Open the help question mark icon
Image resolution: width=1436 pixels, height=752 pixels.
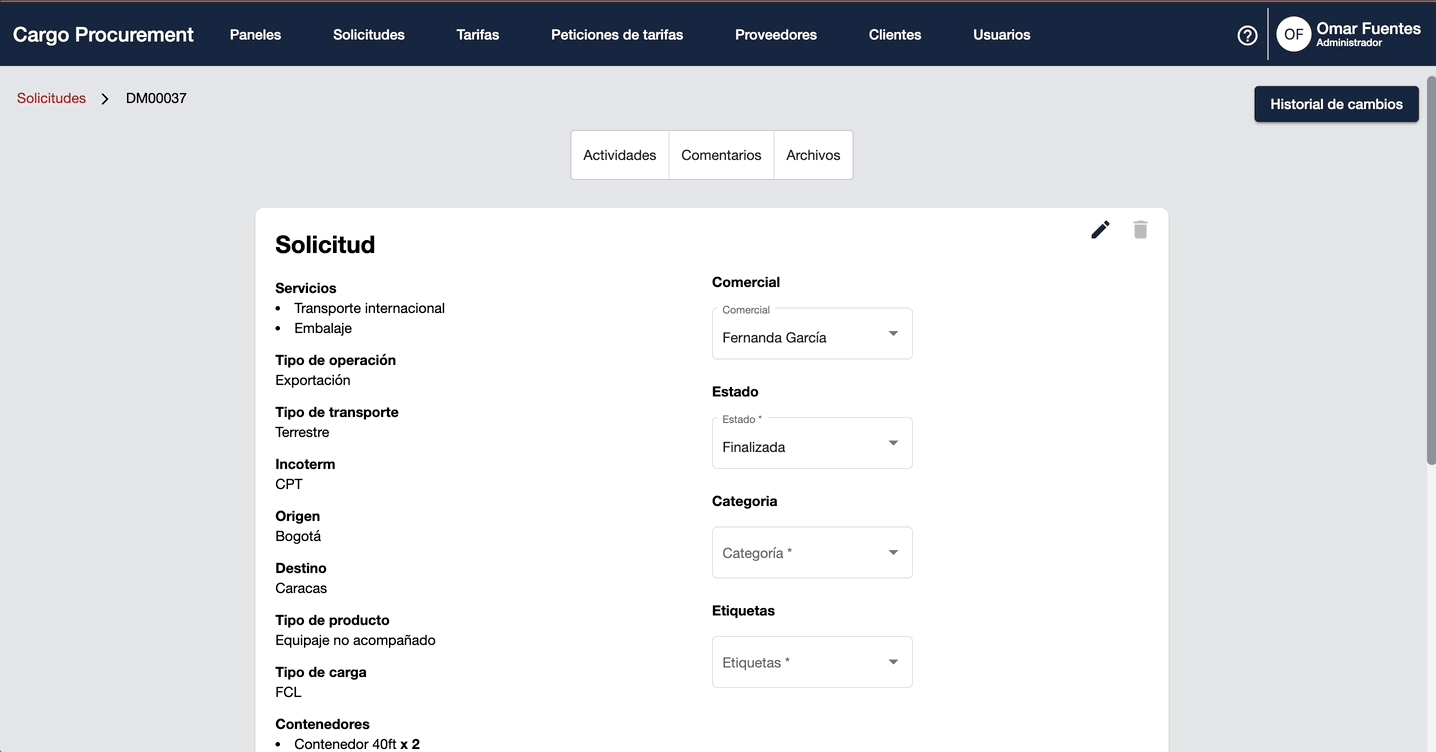tap(1247, 35)
